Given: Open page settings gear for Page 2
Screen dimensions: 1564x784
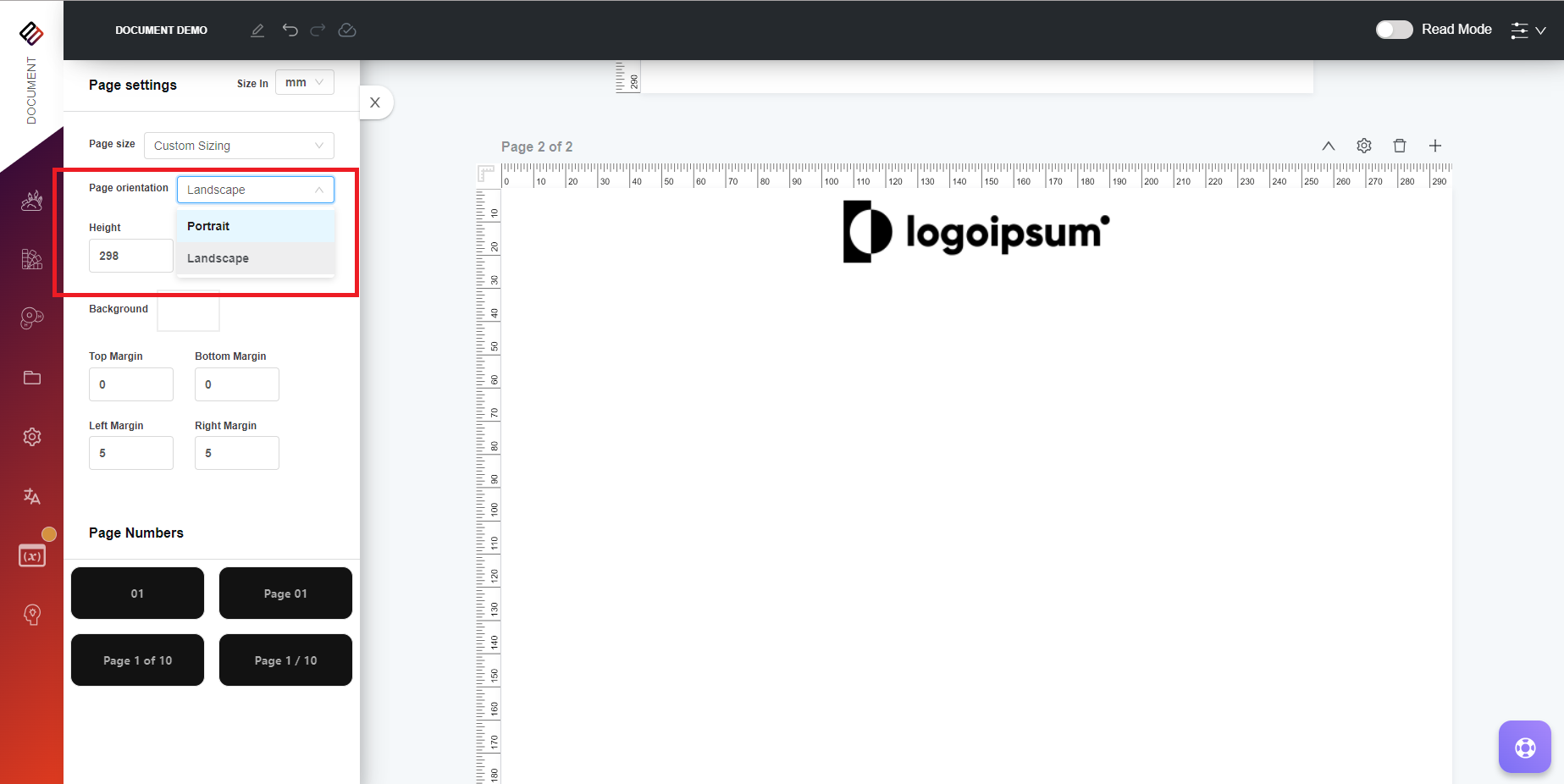Looking at the screenshot, I should (x=1364, y=146).
